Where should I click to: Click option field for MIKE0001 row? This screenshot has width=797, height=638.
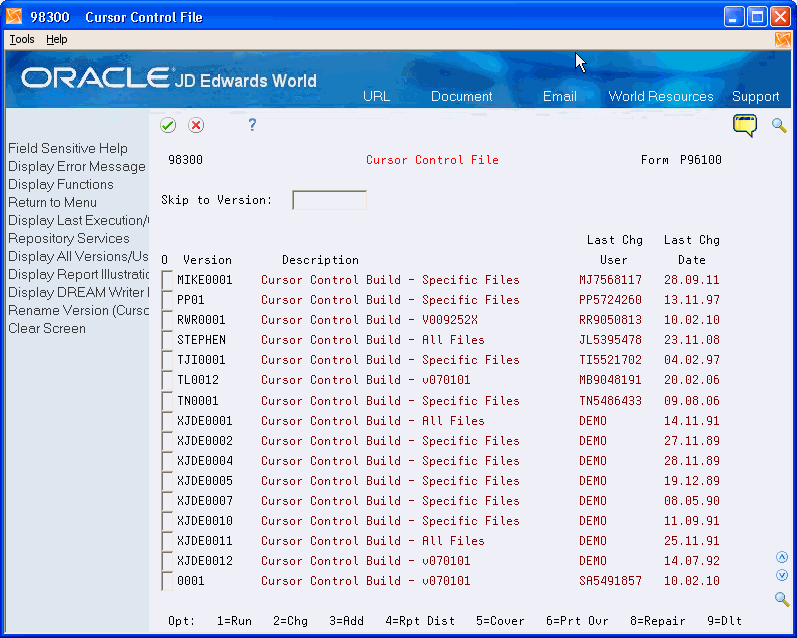(x=167, y=280)
